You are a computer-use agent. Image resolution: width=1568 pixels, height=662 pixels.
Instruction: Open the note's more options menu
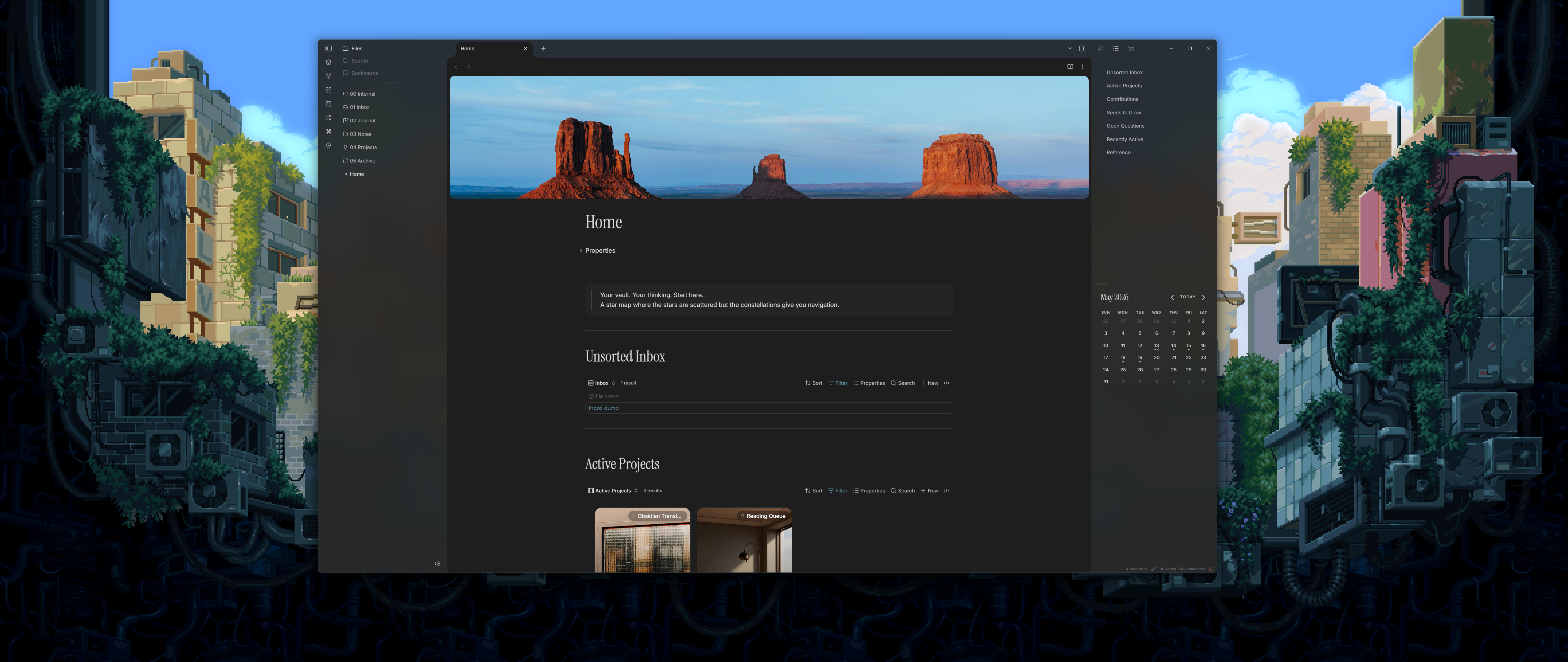(1082, 67)
